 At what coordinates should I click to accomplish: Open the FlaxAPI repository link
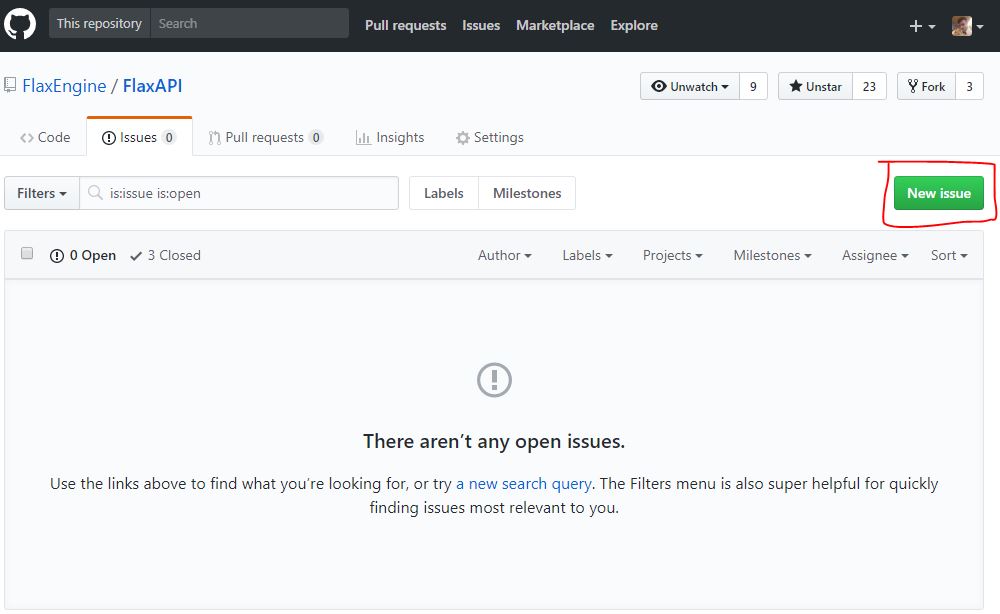coord(152,85)
